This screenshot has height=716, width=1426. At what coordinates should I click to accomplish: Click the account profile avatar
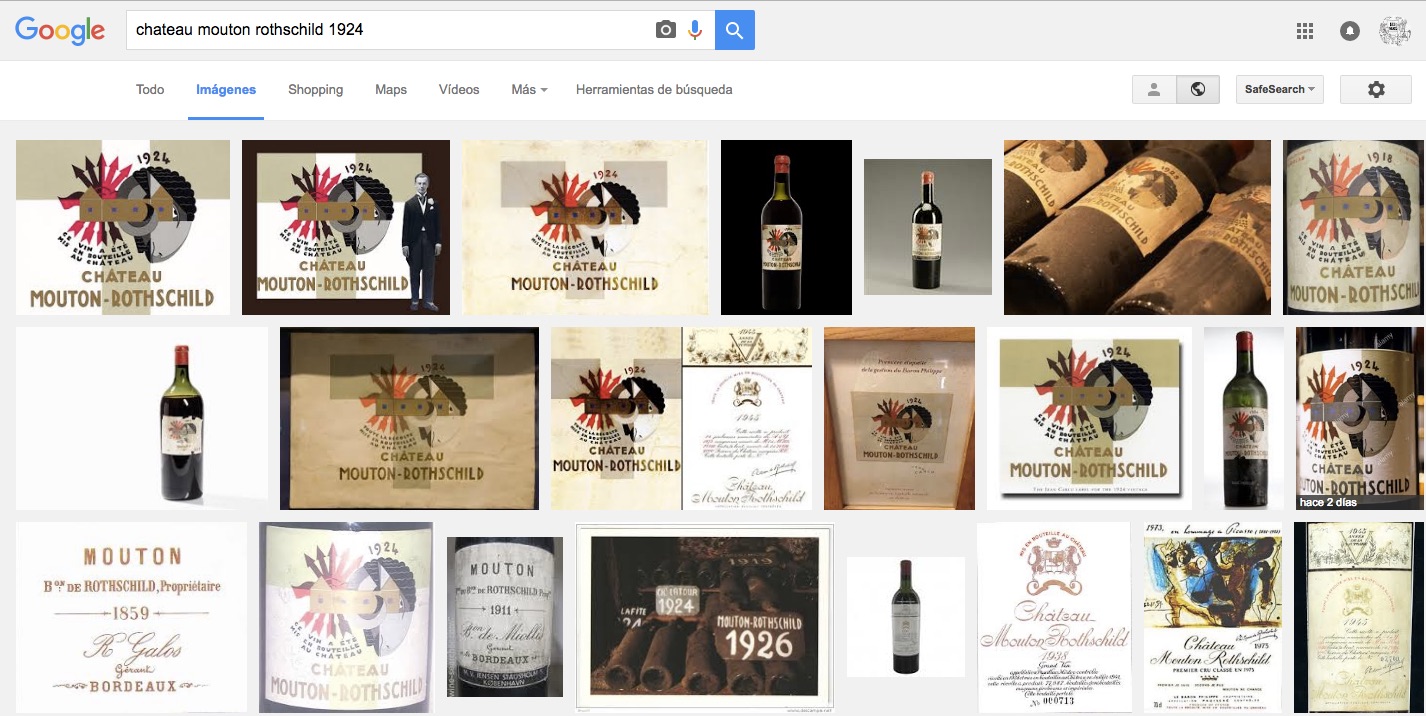(x=1394, y=31)
